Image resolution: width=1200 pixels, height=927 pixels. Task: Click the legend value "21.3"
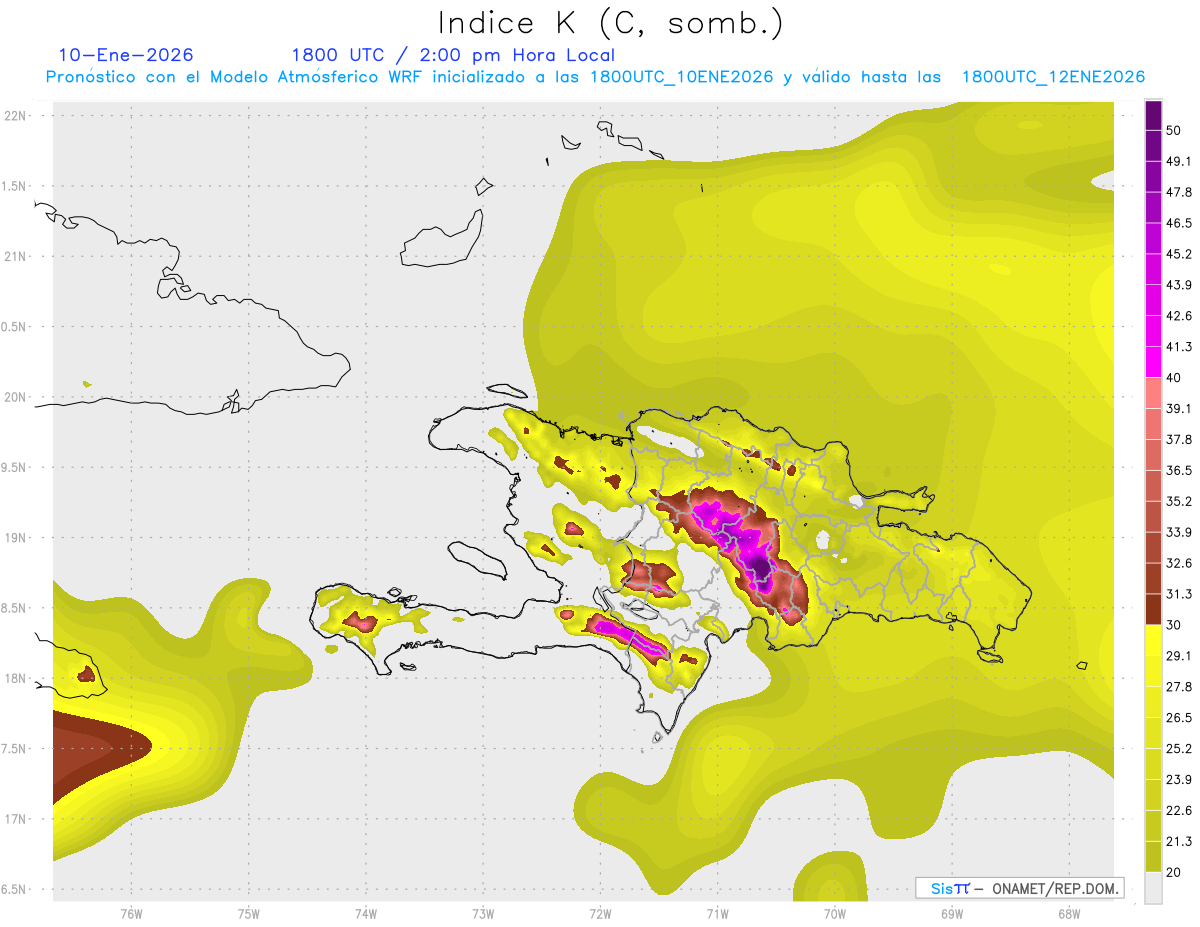[x=1178, y=841]
